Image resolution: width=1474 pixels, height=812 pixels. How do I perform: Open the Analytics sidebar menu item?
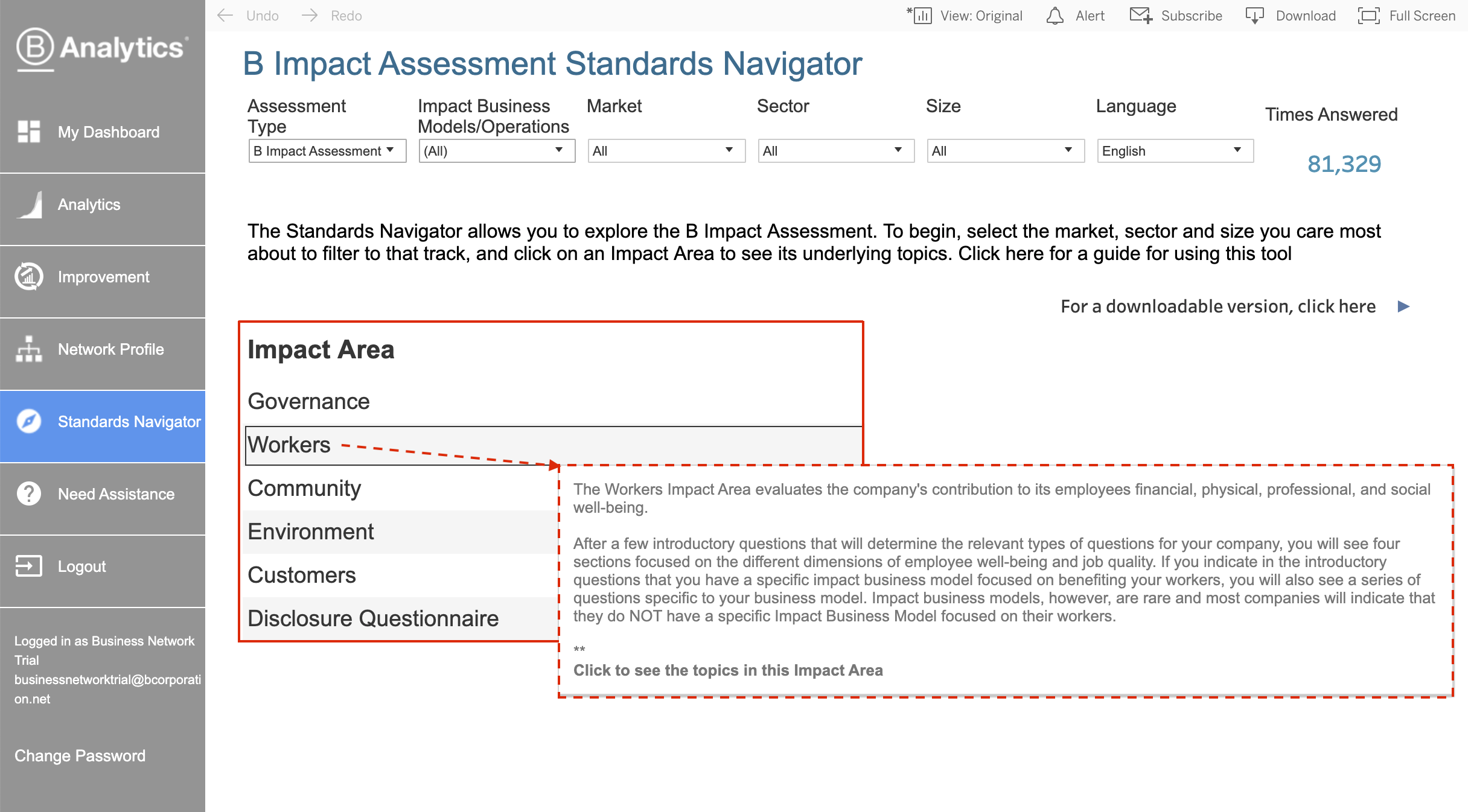pos(89,205)
